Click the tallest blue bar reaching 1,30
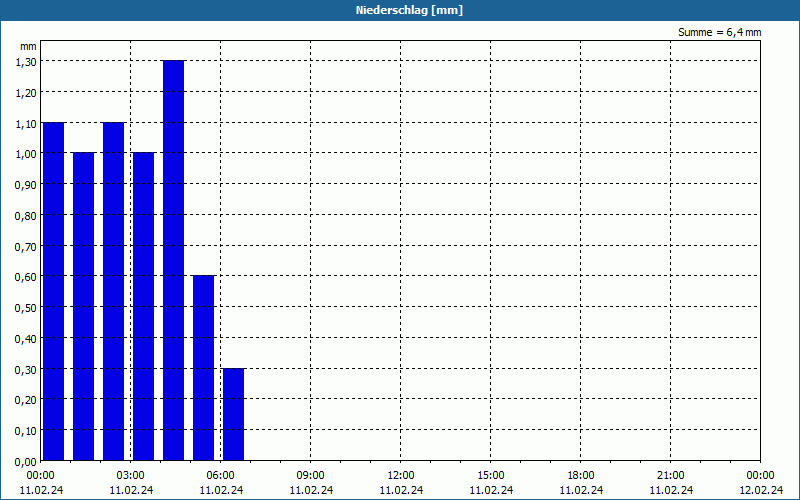 tap(173, 260)
